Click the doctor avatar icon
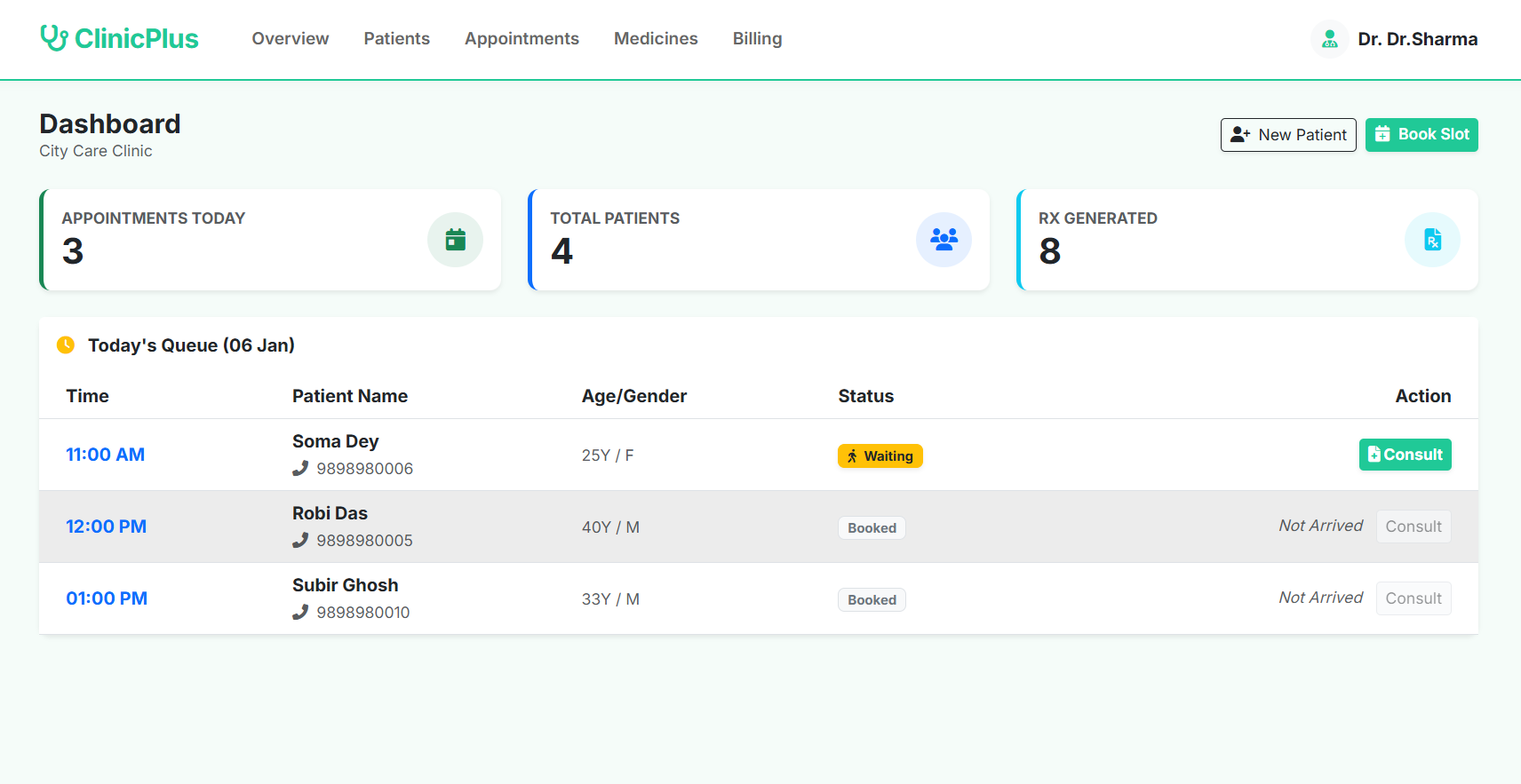 tap(1329, 39)
